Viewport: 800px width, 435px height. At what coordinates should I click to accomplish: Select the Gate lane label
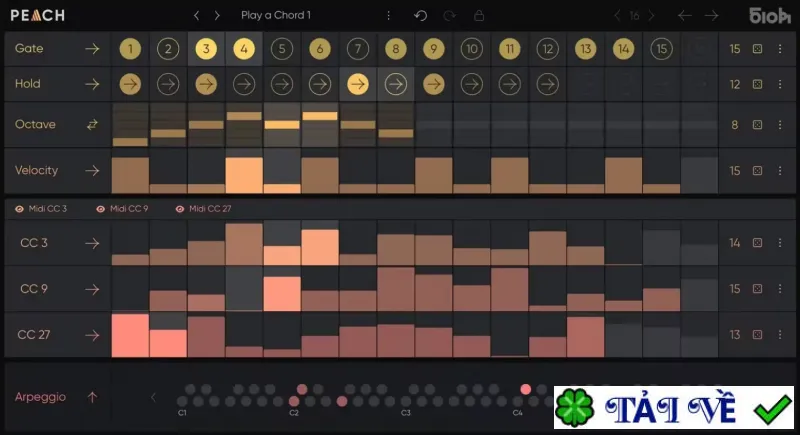(29, 48)
